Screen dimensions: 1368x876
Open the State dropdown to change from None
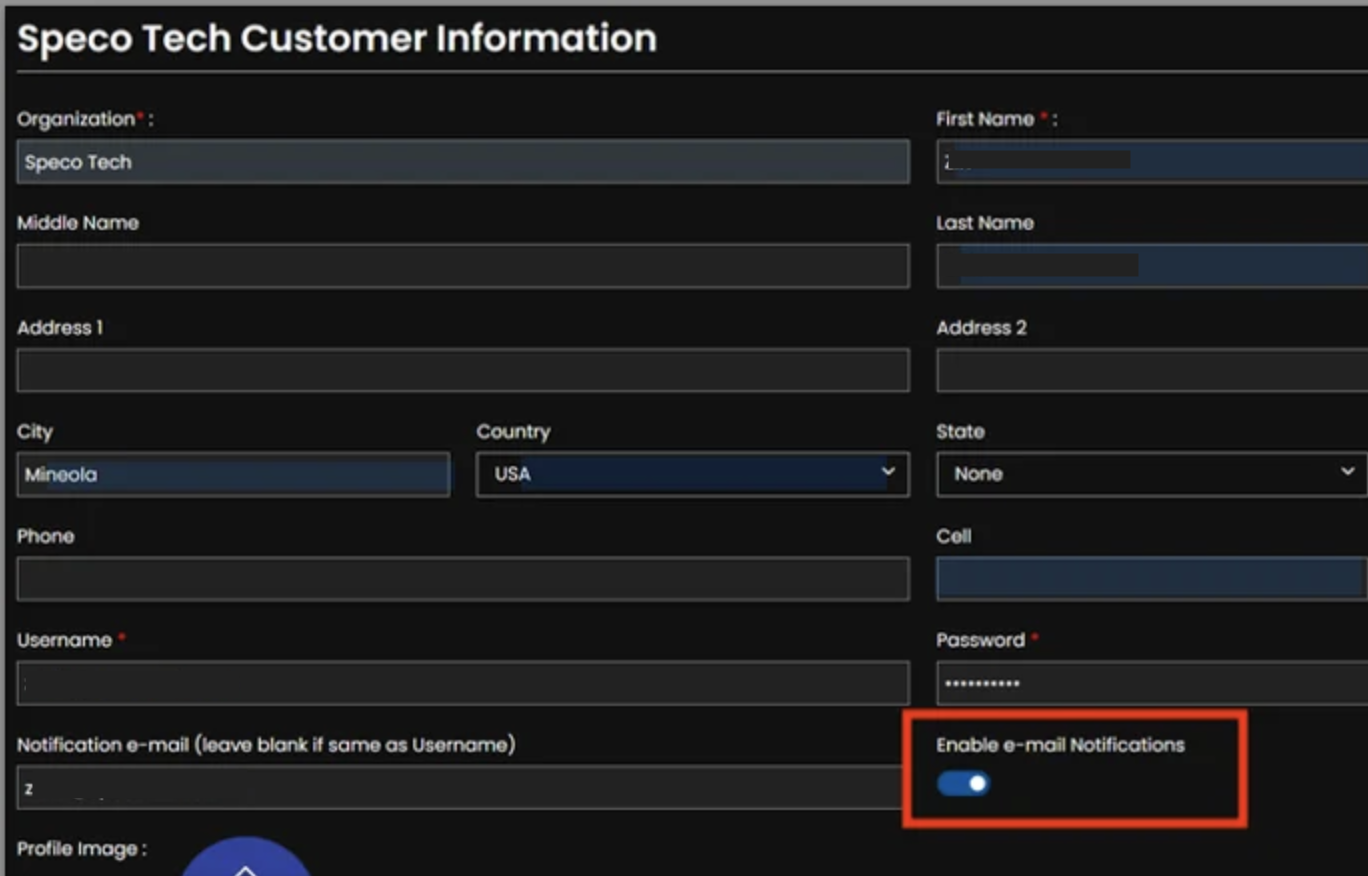[1150, 473]
